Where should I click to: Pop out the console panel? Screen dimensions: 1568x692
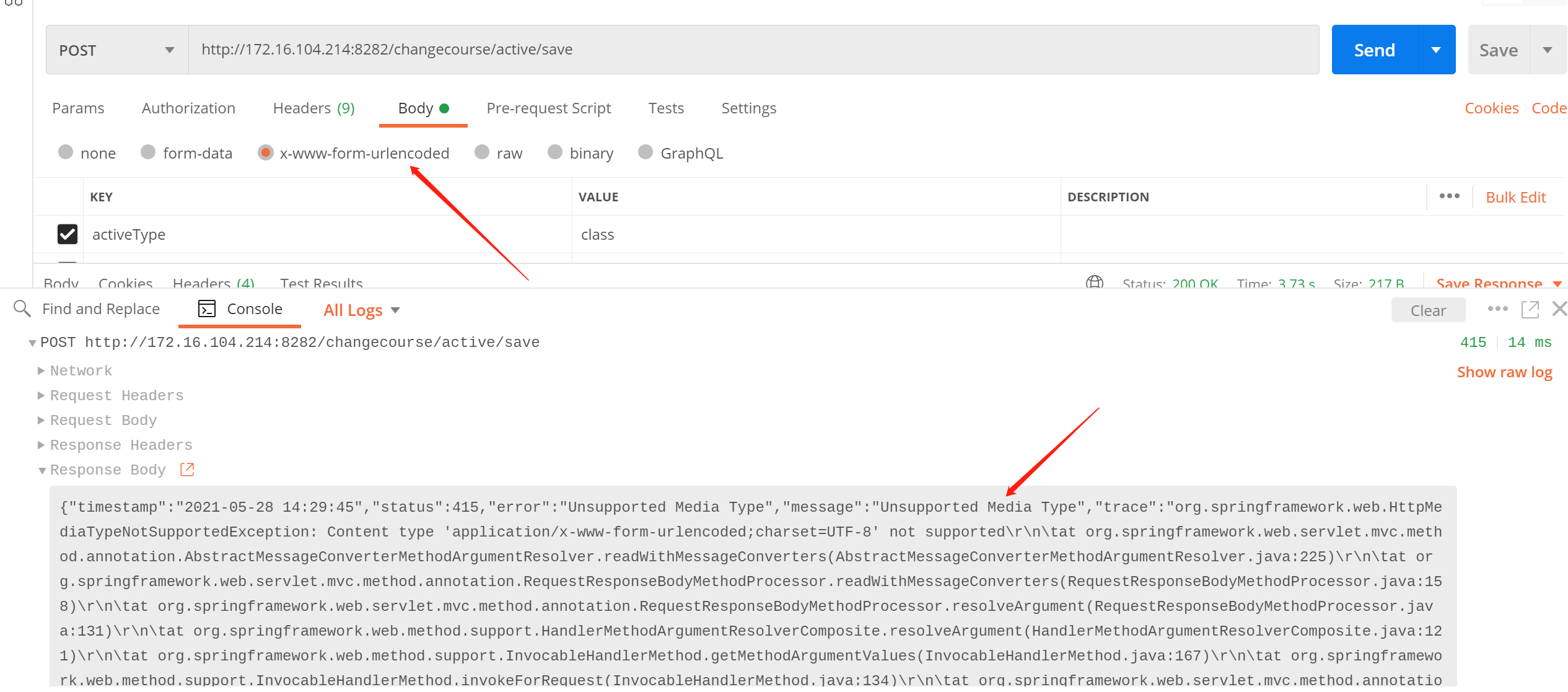pos(1530,309)
